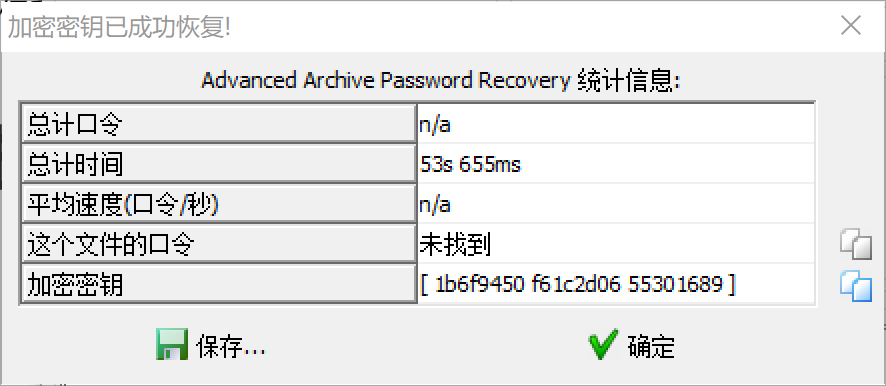Click the n/a value for 平均速度
The width and height of the screenshot is (886, 386).
[435, 205]
